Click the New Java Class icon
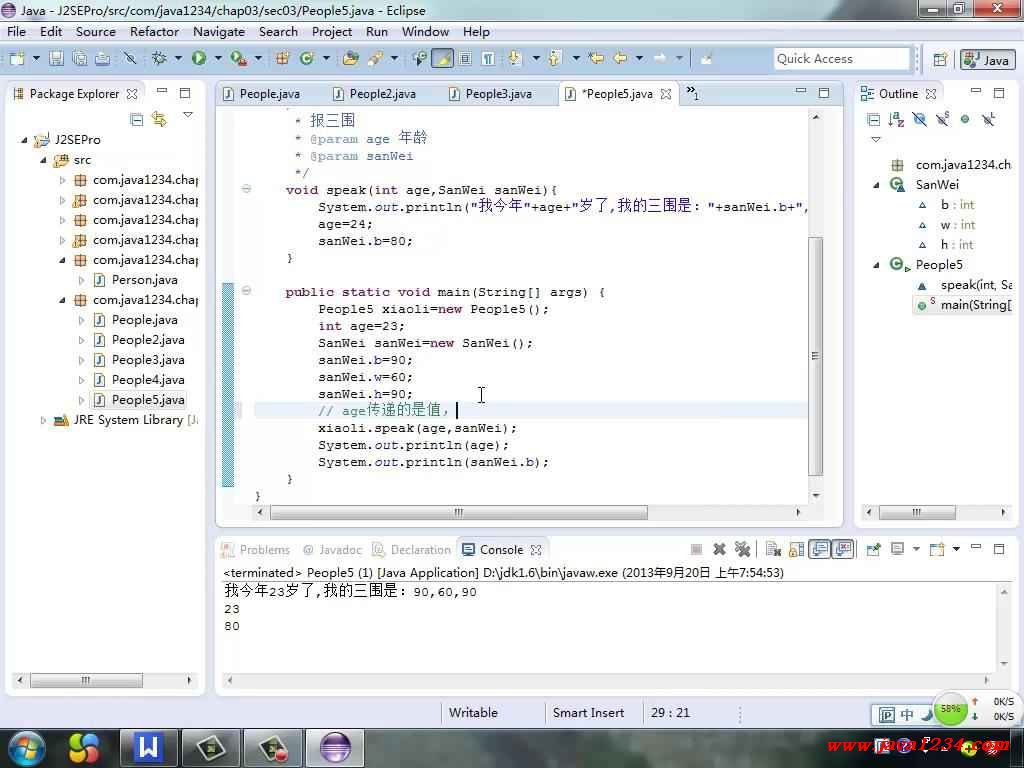 [306, 59]
